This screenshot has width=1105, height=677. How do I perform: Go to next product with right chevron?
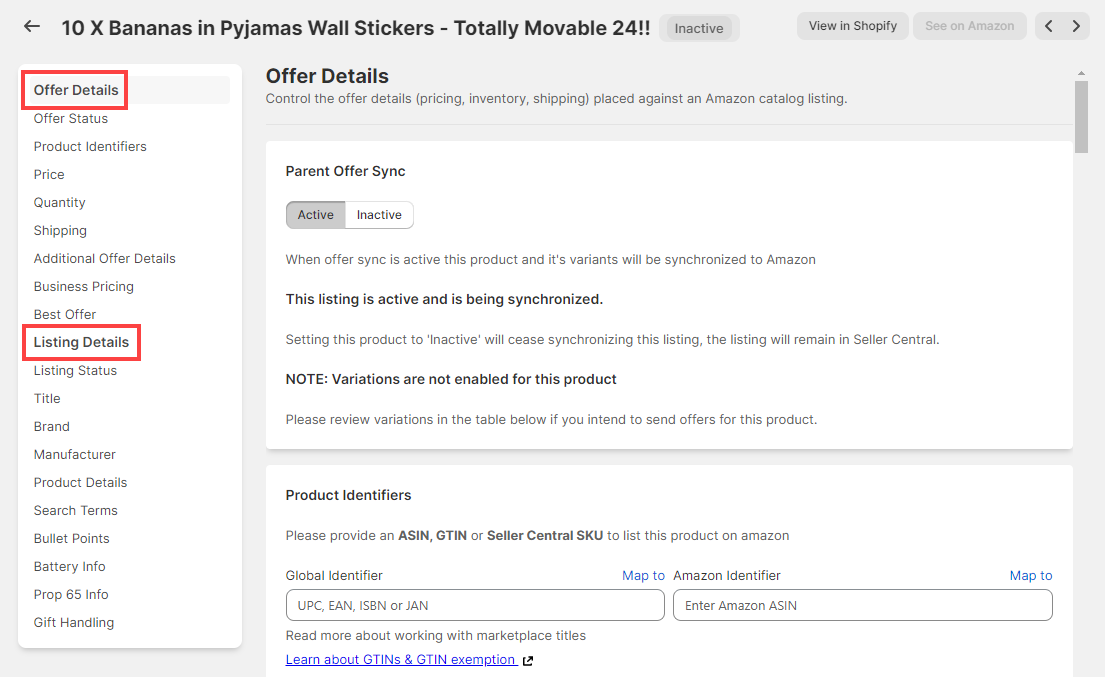pyautogui.click(x=1076, y=26)
